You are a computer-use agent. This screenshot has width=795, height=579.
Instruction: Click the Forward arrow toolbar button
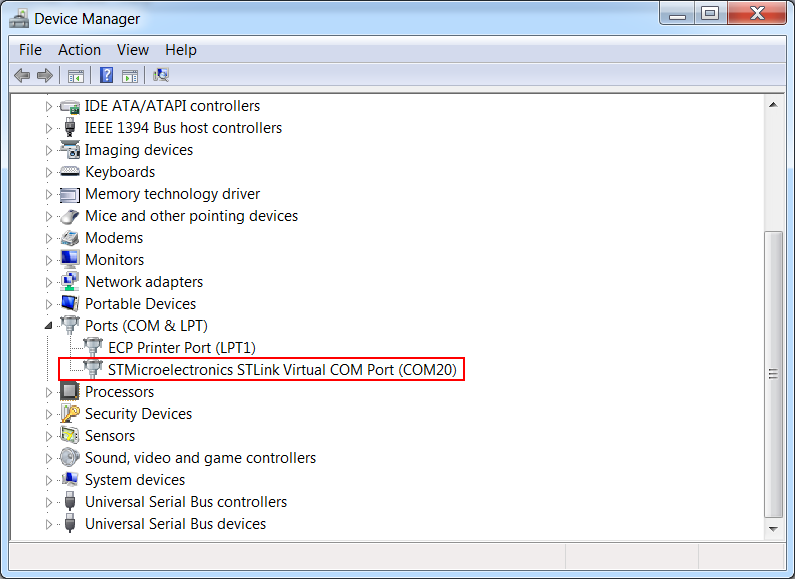[x=44, y=75]
